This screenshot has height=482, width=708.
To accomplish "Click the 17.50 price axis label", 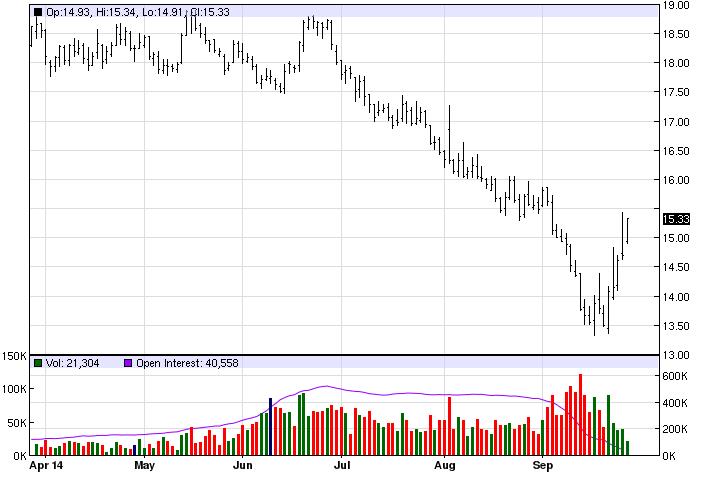I will click(676, 92).
